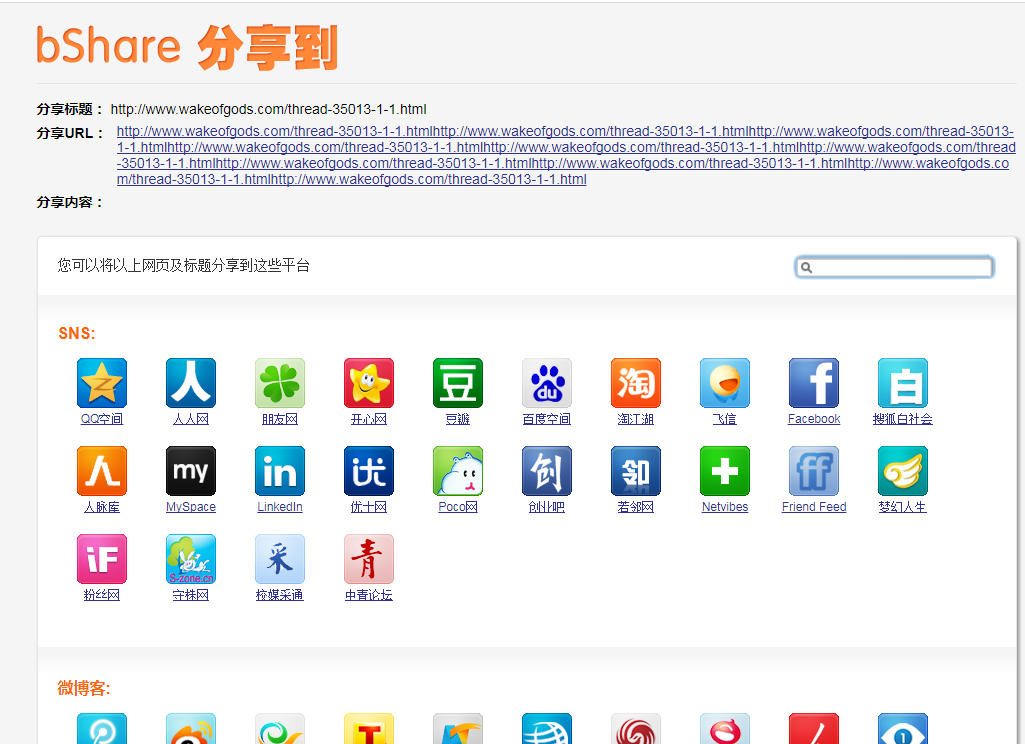This screenshot has height=744, width=1025.
Task: Click the 人人网 blue icon
Action: (x=191, y=383)
